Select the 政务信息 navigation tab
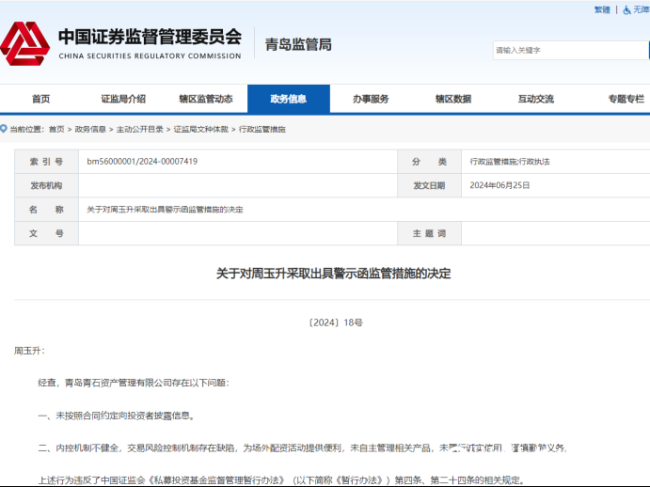The height and width of the screenshot is (487, 650). pyautogui.click(x=288, y=99)
